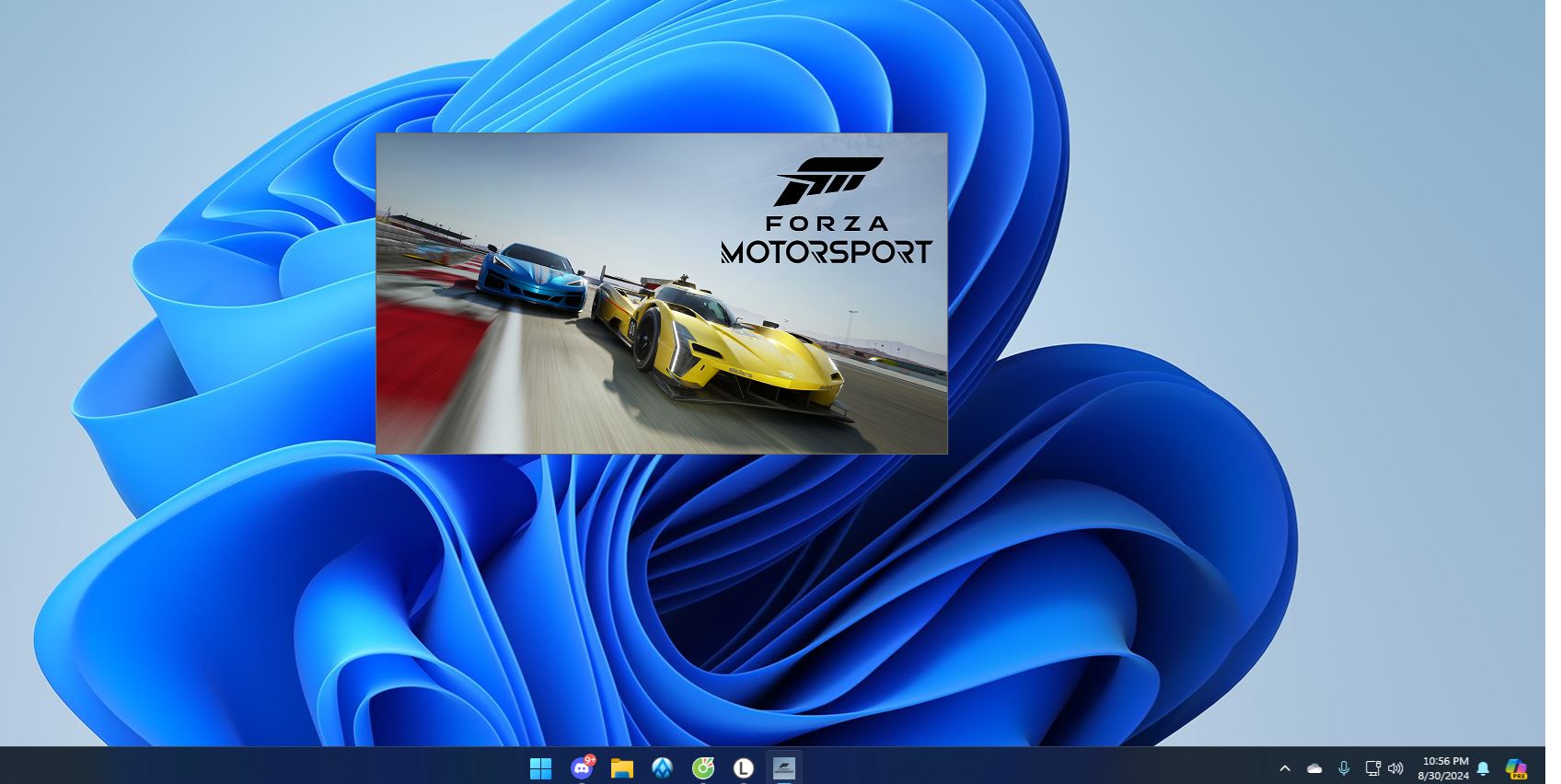
Task: Click the microphone tray icon
Action: coord(1344,768)
